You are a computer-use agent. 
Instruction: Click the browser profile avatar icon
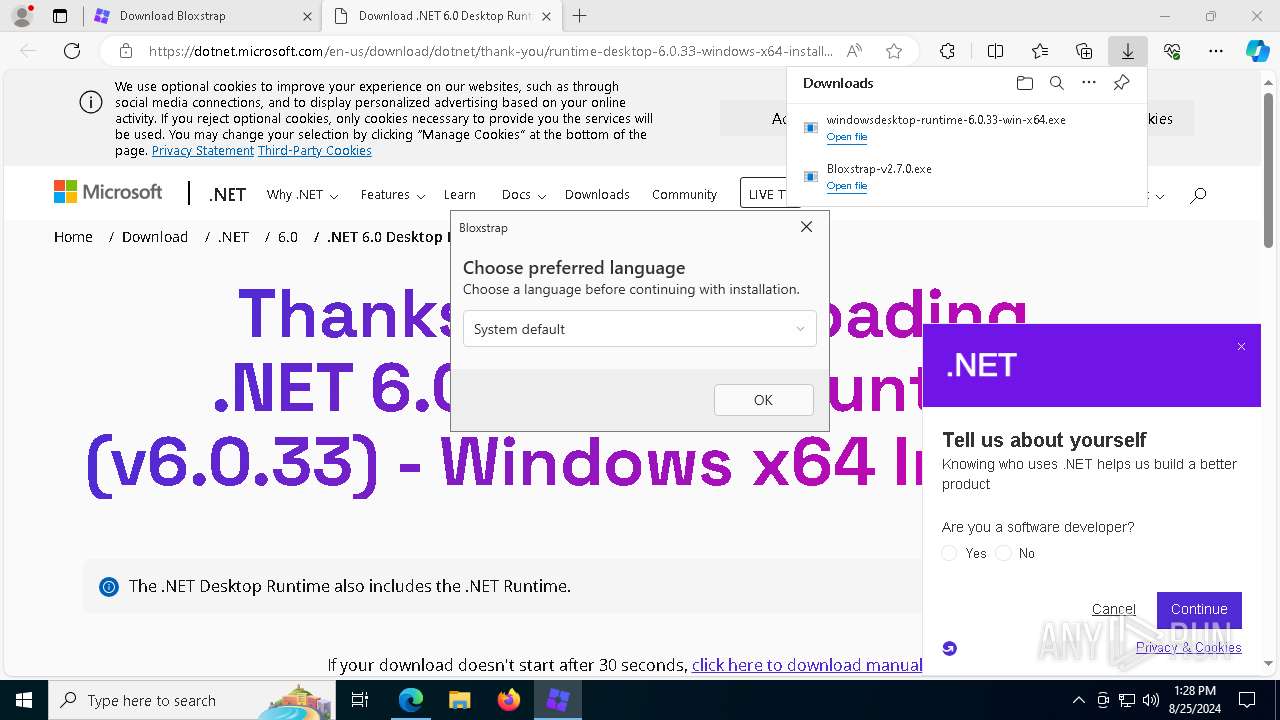22,15
